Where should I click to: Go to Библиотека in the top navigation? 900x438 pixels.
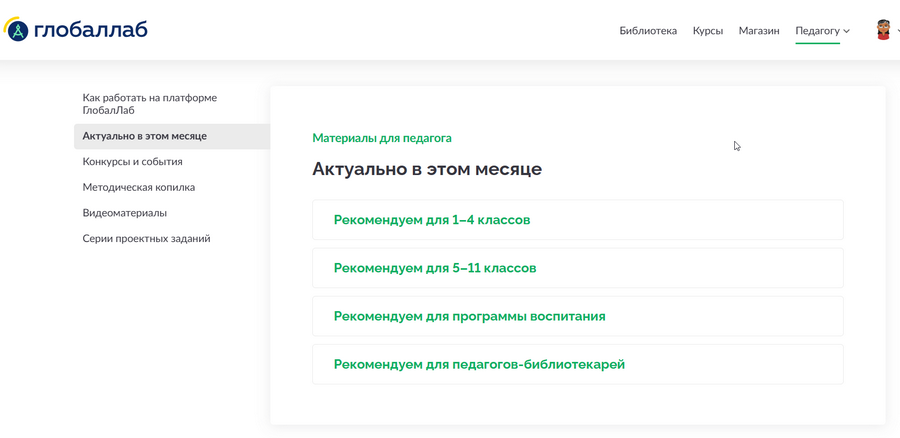pyautogui.click(x=648, y=31)
